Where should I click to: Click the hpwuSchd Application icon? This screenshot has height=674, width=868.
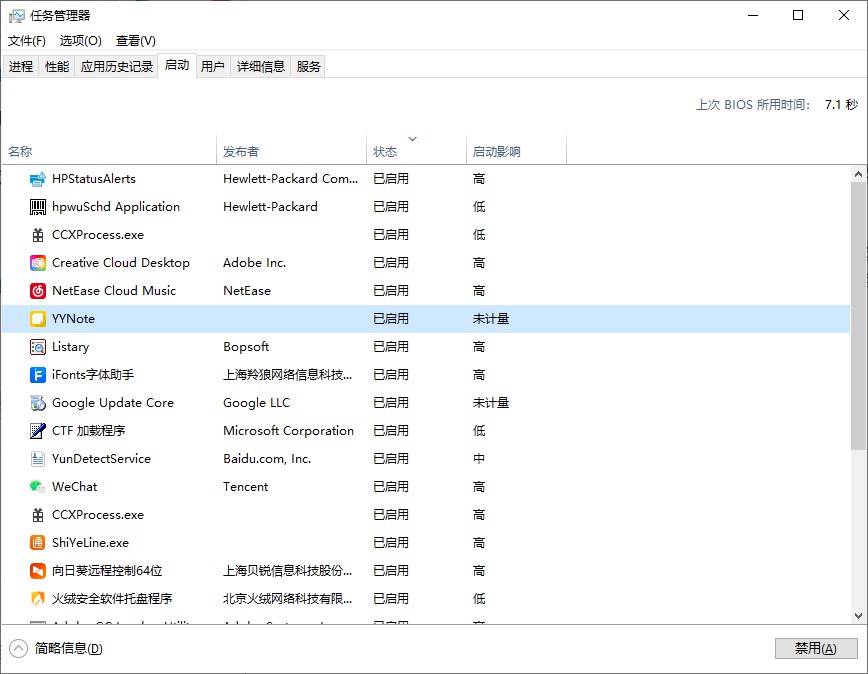[x=38, y=207]
